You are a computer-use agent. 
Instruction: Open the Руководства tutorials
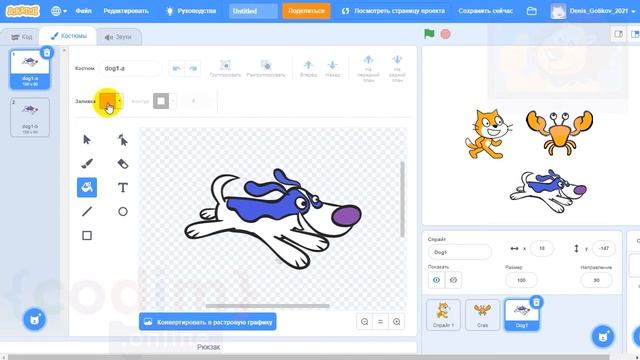pyautogui.click(x=191, y=11)
